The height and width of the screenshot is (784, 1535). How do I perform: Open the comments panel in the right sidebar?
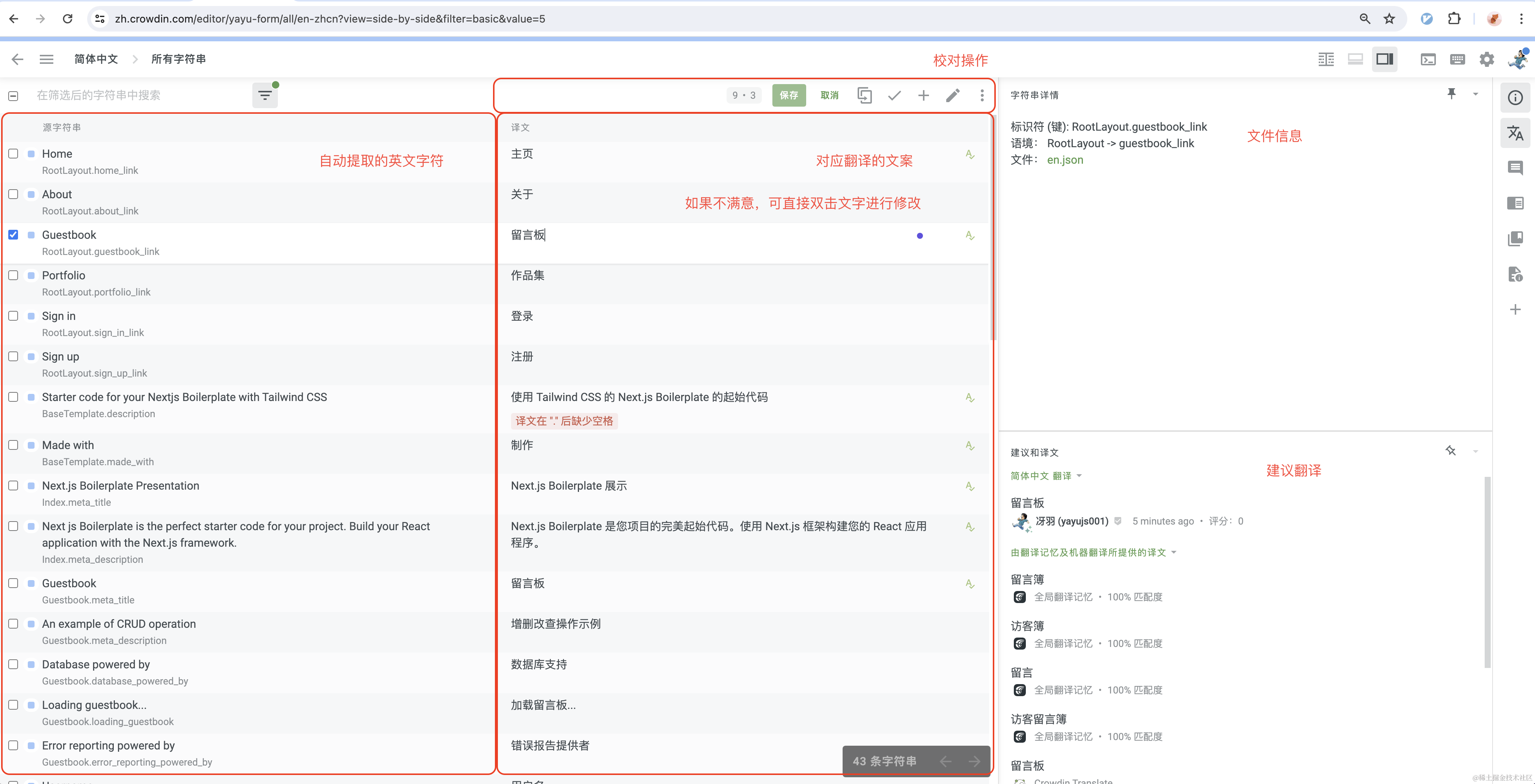[x=1515, y=167]
